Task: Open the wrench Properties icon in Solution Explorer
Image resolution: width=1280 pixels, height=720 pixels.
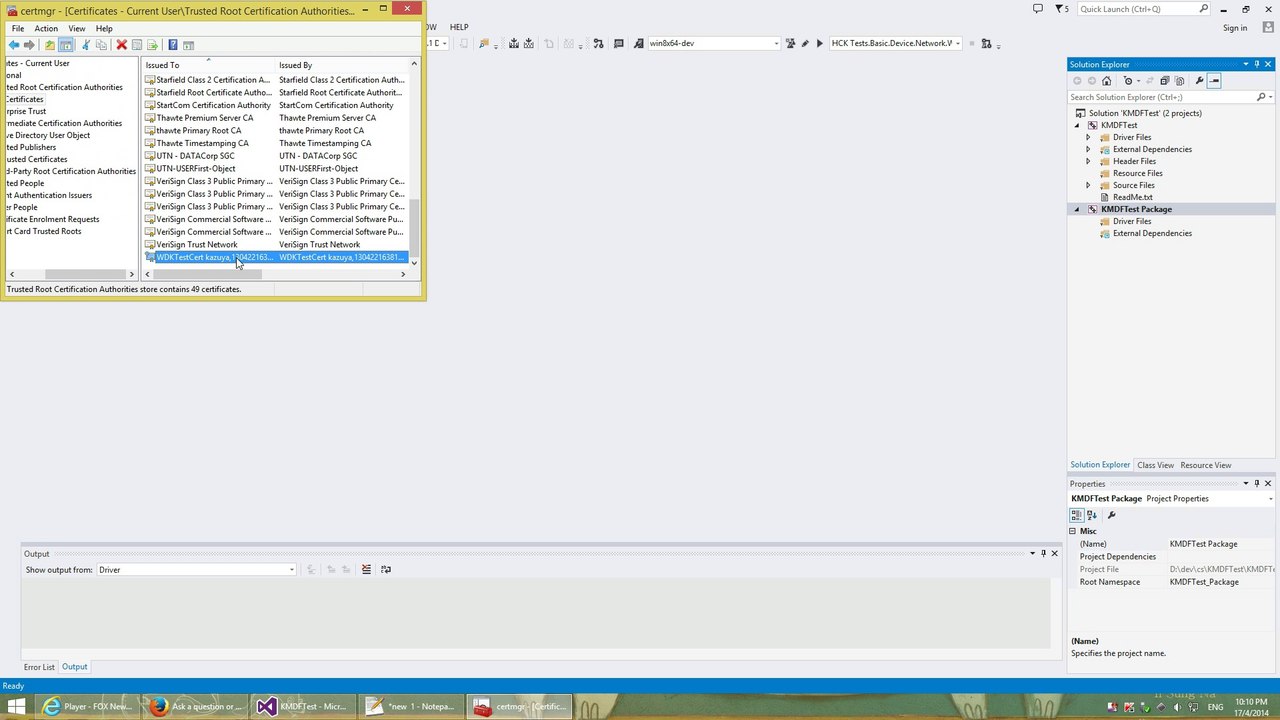Action: point(1199,81)
